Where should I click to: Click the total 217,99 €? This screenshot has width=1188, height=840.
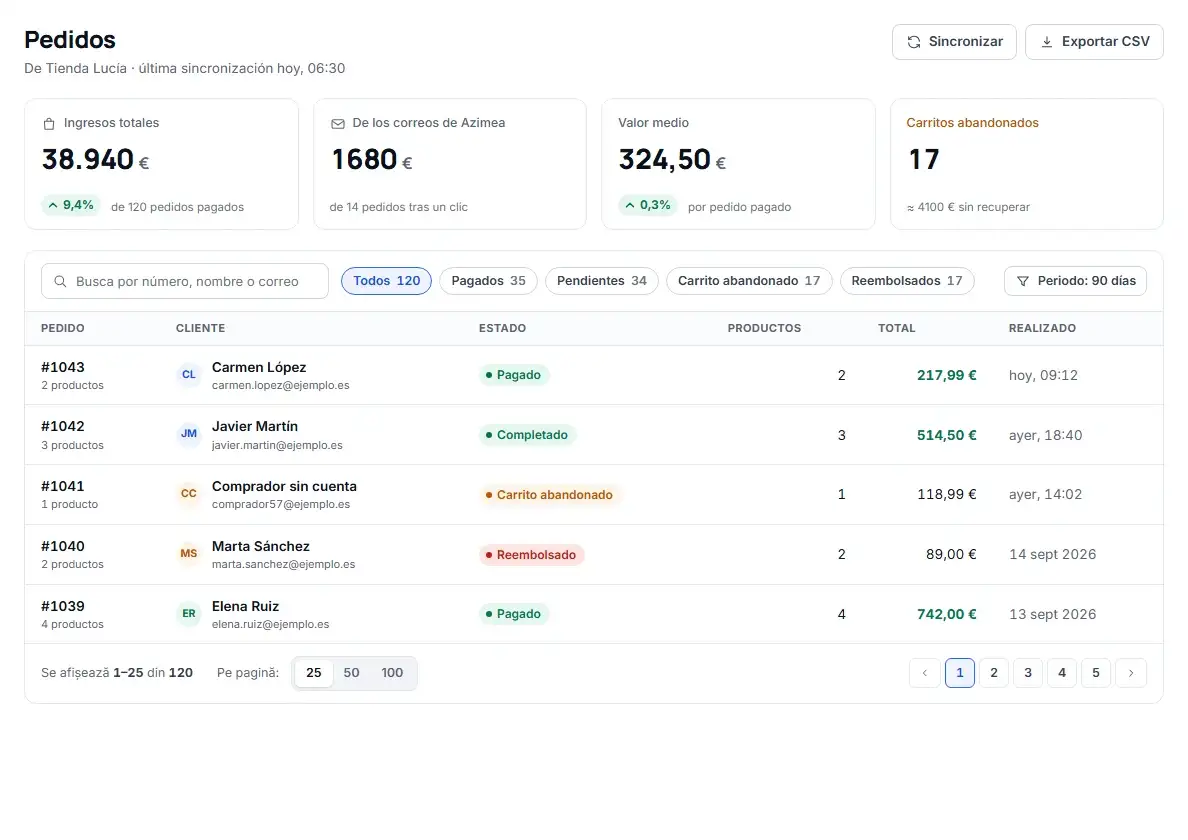pos(946,375)
